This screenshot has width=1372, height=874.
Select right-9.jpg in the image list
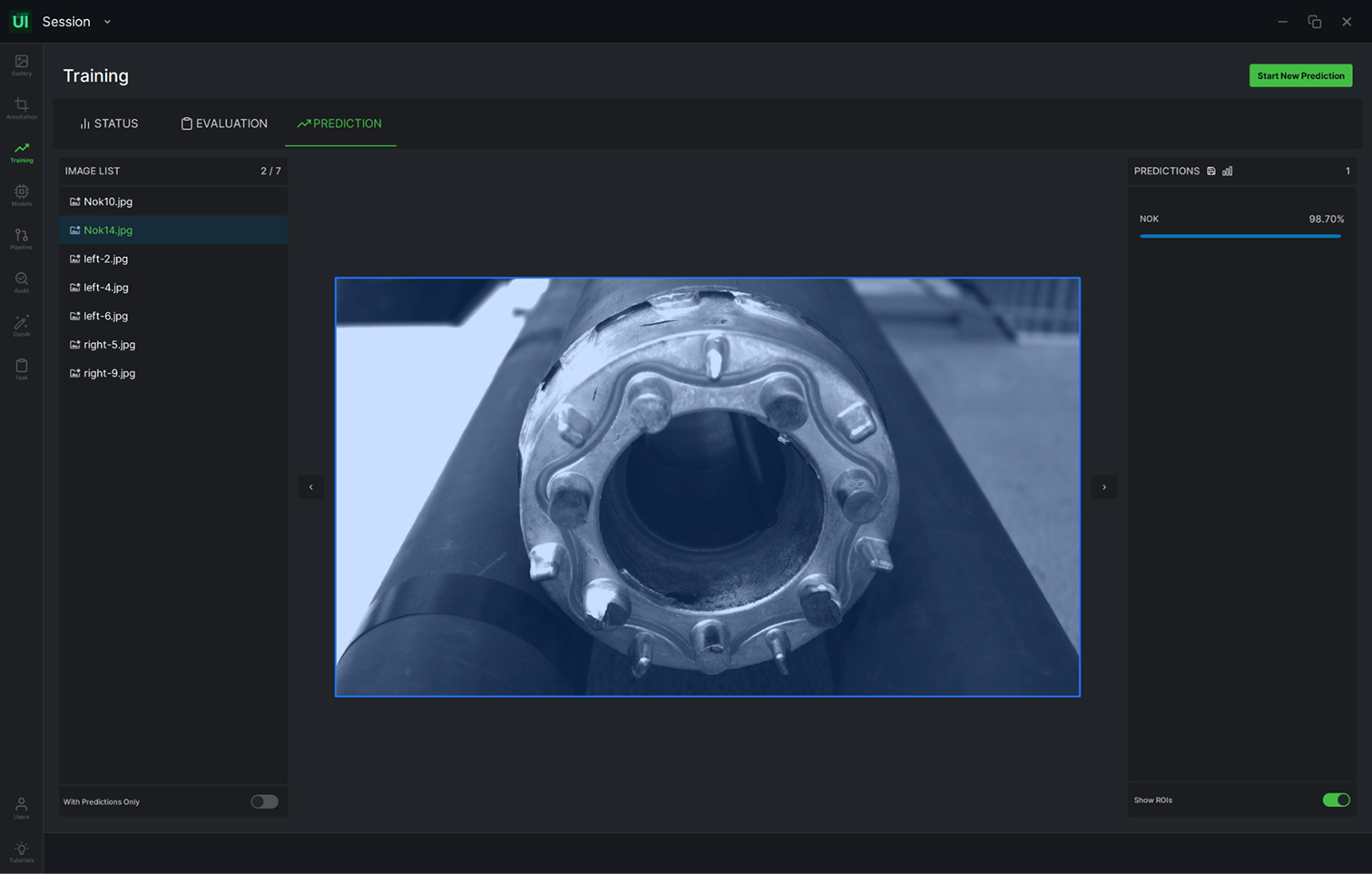[173, 373]
